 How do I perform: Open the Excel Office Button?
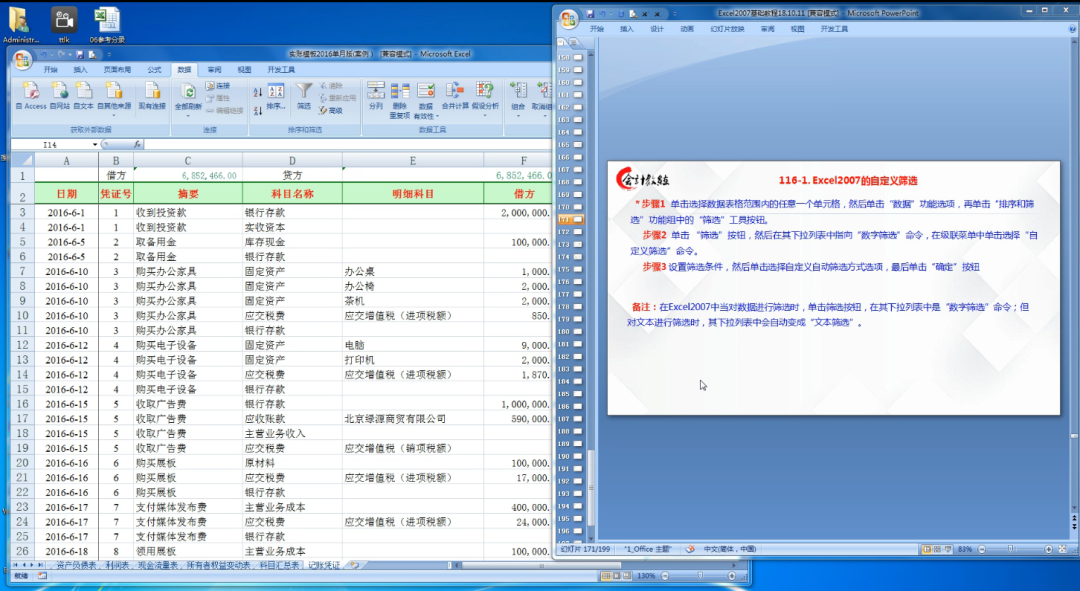tap(22, 61)
